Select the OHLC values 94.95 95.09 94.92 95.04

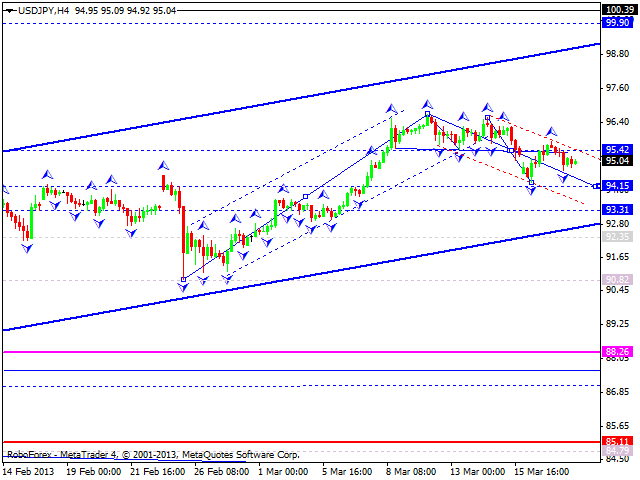coord(125,11)
